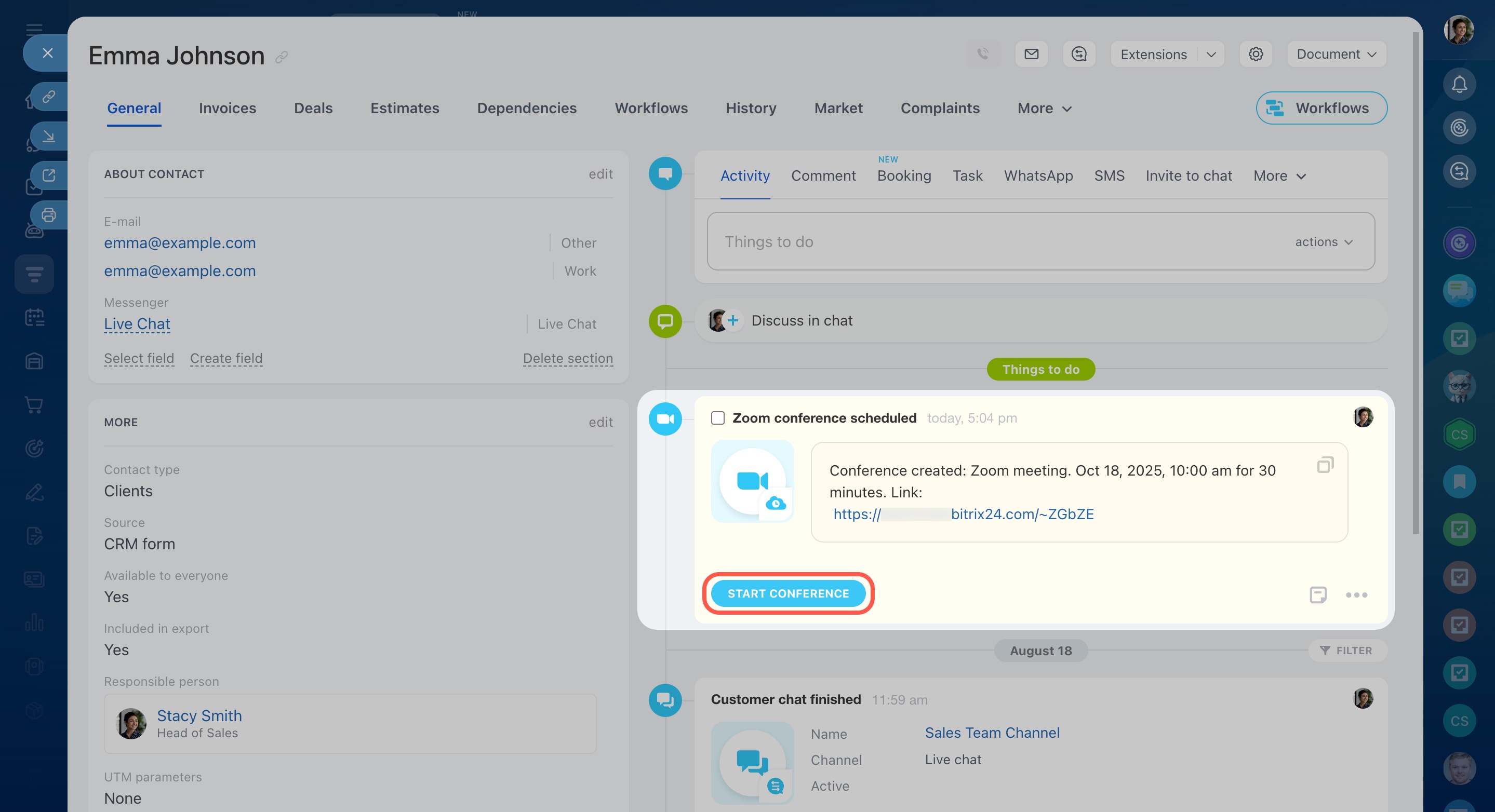
Task: Check the Zoom conference scheduled checkbox
Action: (x=718, y=418)
